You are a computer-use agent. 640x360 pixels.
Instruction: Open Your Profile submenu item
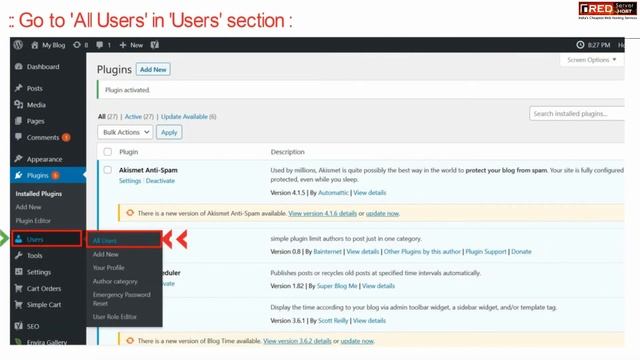[109, 268]
